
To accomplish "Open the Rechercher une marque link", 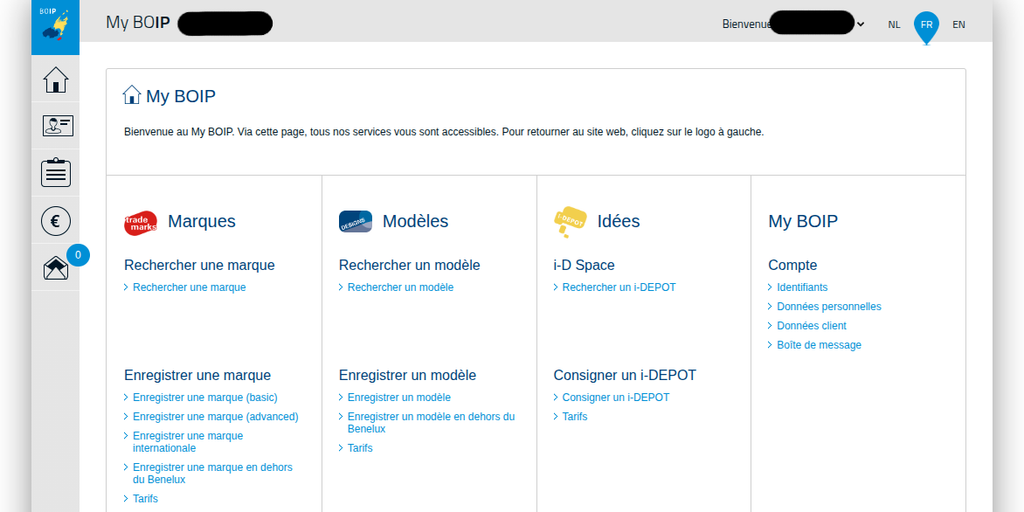I will point(189,287).
